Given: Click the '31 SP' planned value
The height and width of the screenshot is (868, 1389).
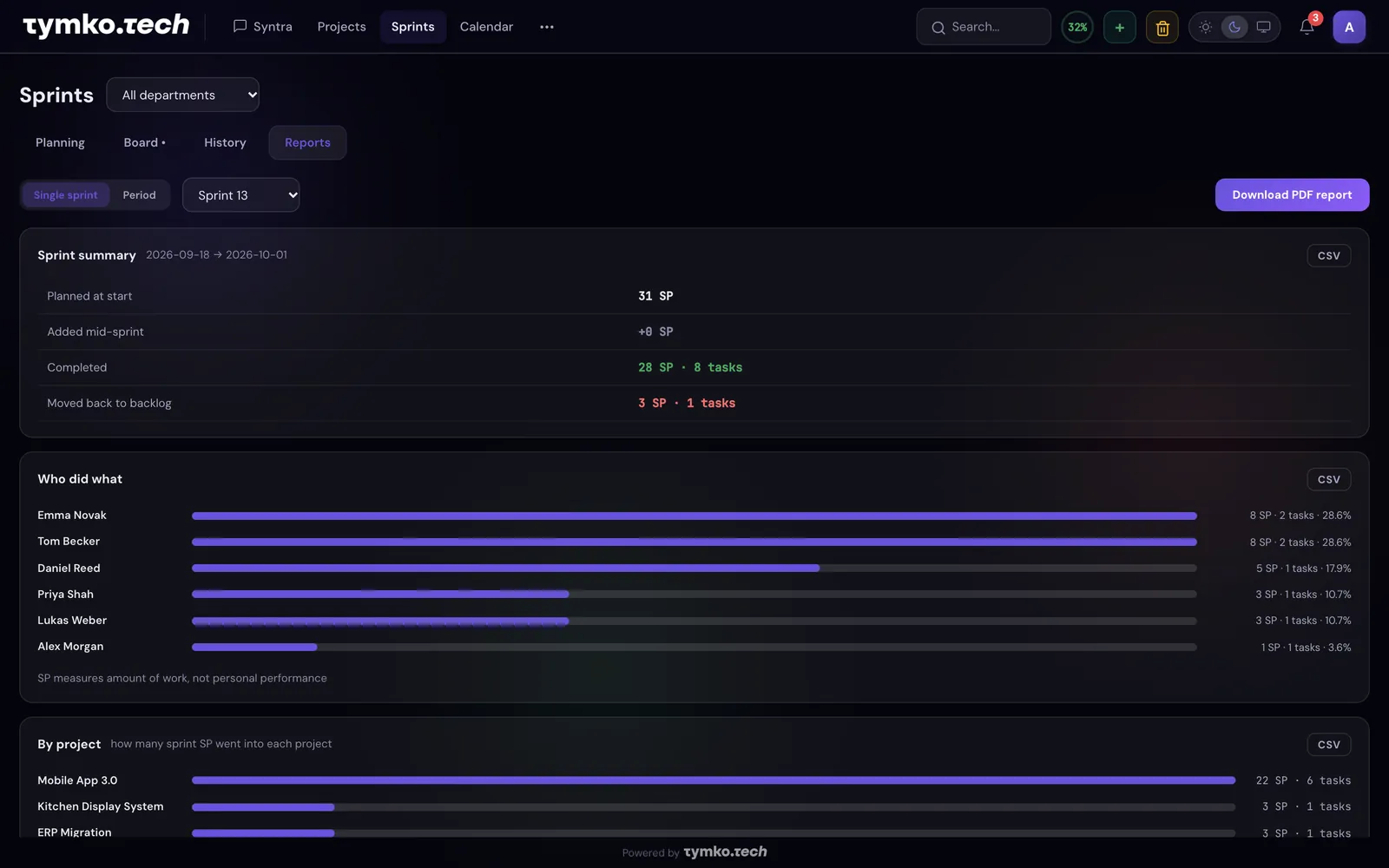Looking at the screenshot, I should [655, 296].
